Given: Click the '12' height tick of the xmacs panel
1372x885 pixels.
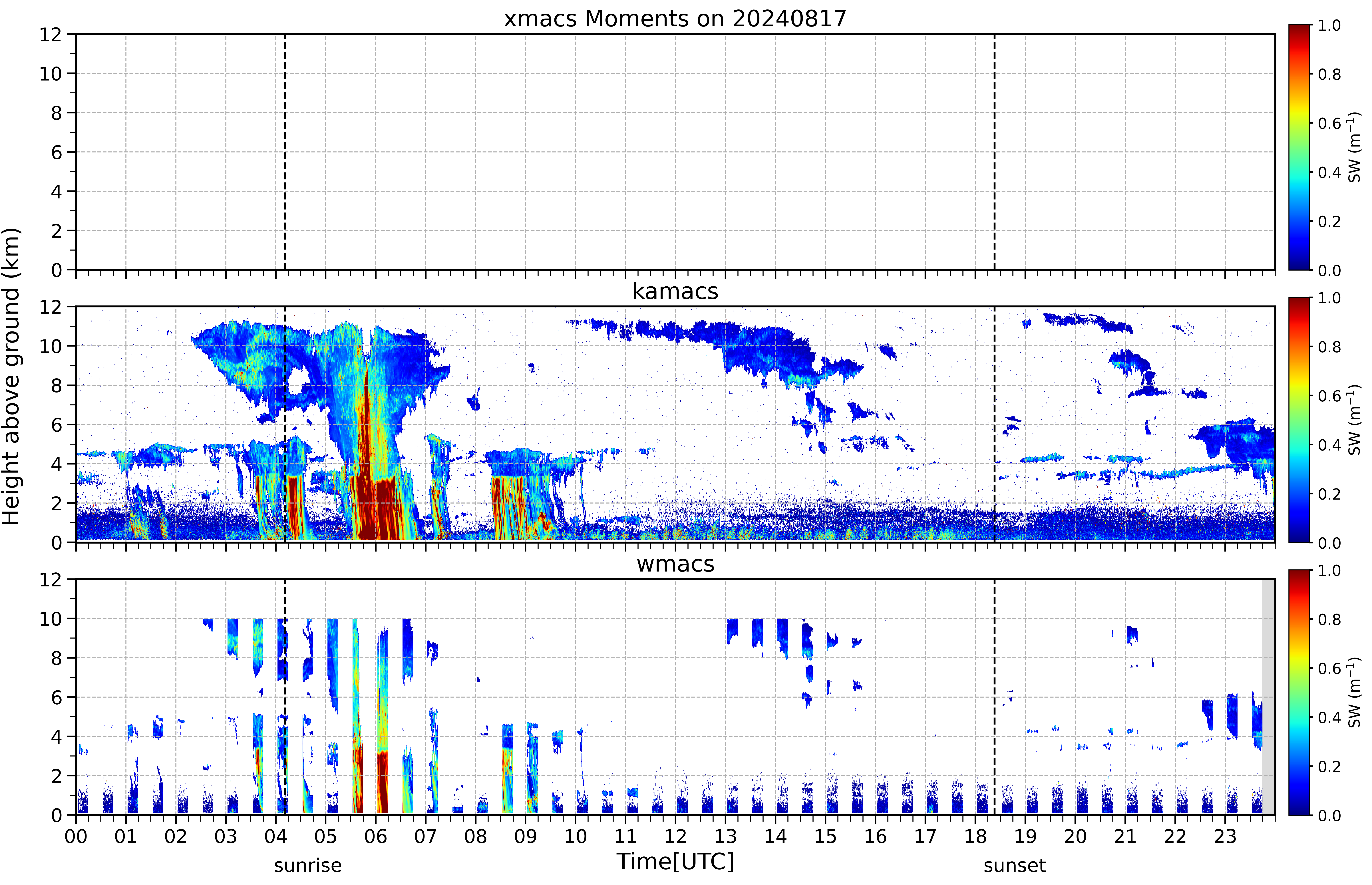Looking at the screenshot, I should pyautogui.click(x=51, y=35).
